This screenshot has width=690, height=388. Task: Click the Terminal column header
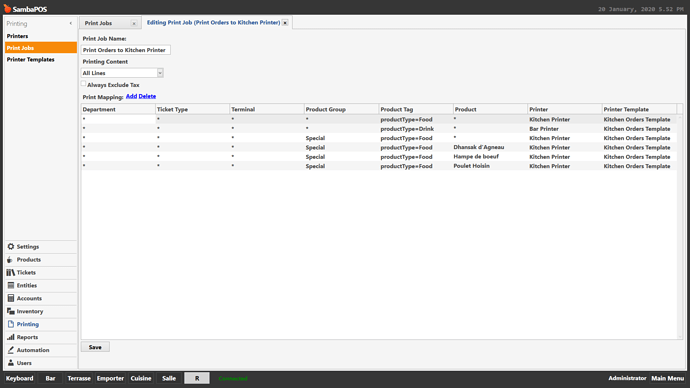pos(267,109)
